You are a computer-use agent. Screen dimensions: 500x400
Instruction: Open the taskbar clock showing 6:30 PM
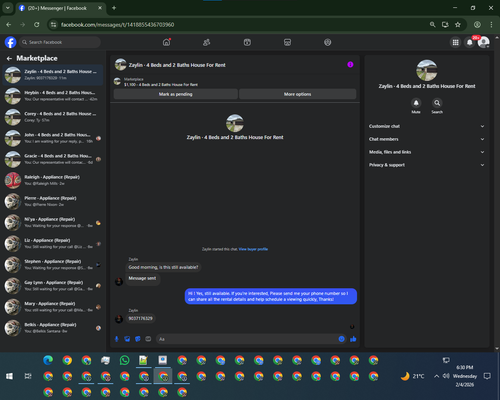(465, 376)
